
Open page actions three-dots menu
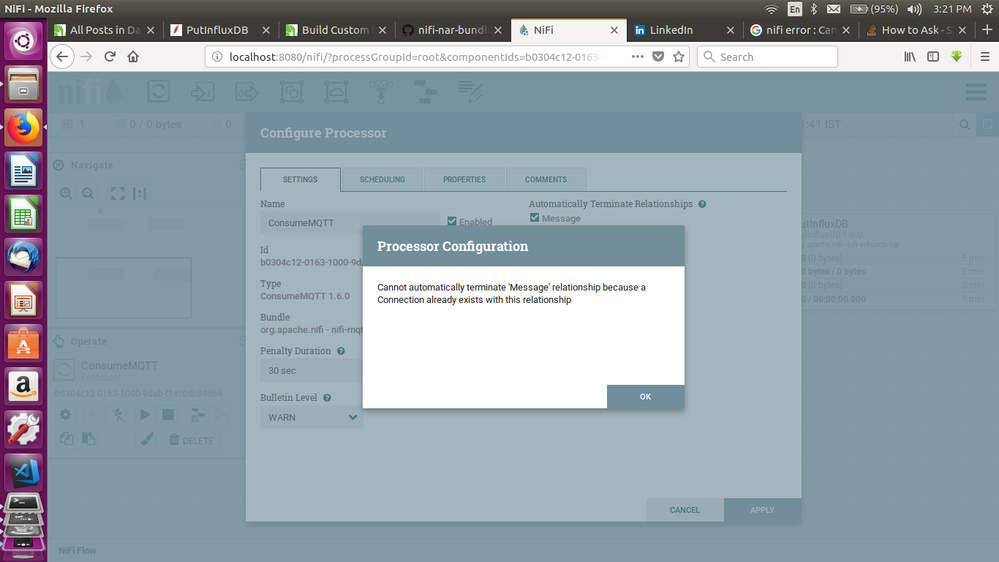tap(637, 57)
